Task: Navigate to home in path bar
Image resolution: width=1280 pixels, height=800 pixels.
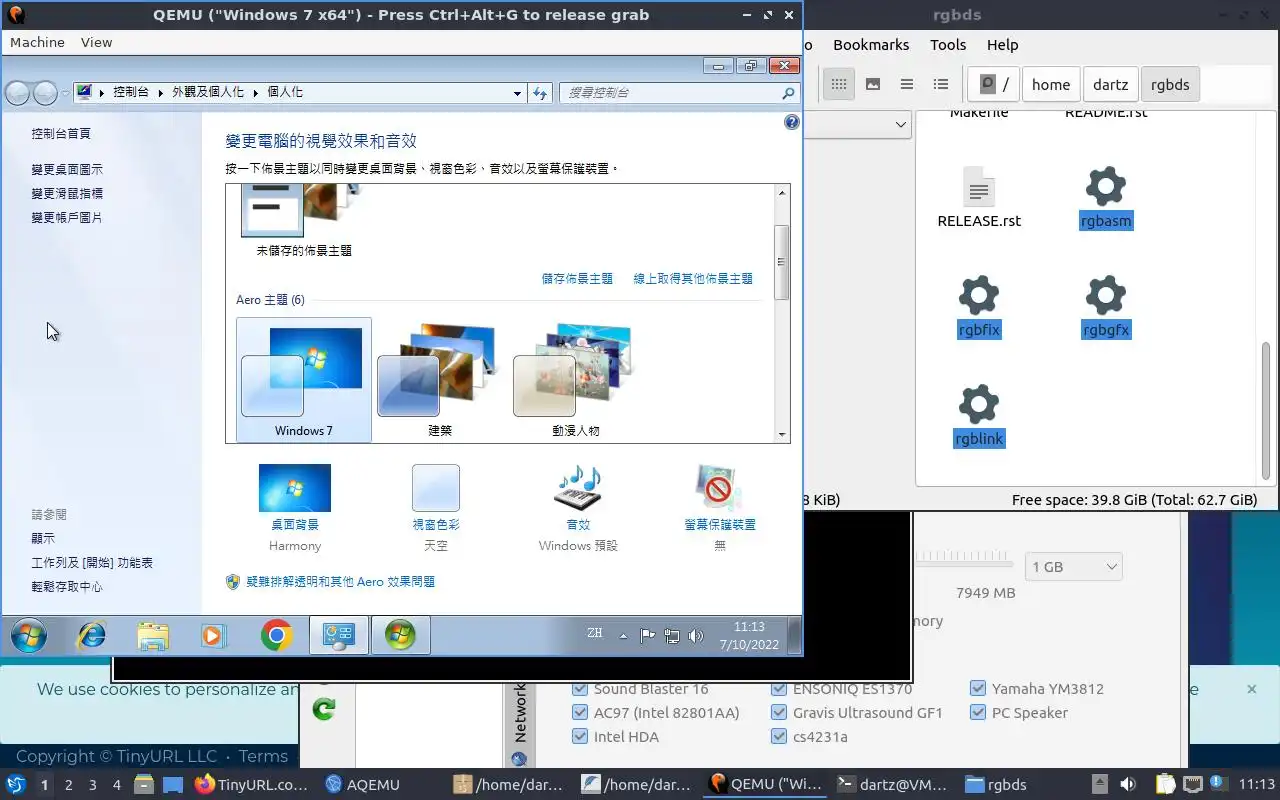Action: click(x=1051, y=84)
